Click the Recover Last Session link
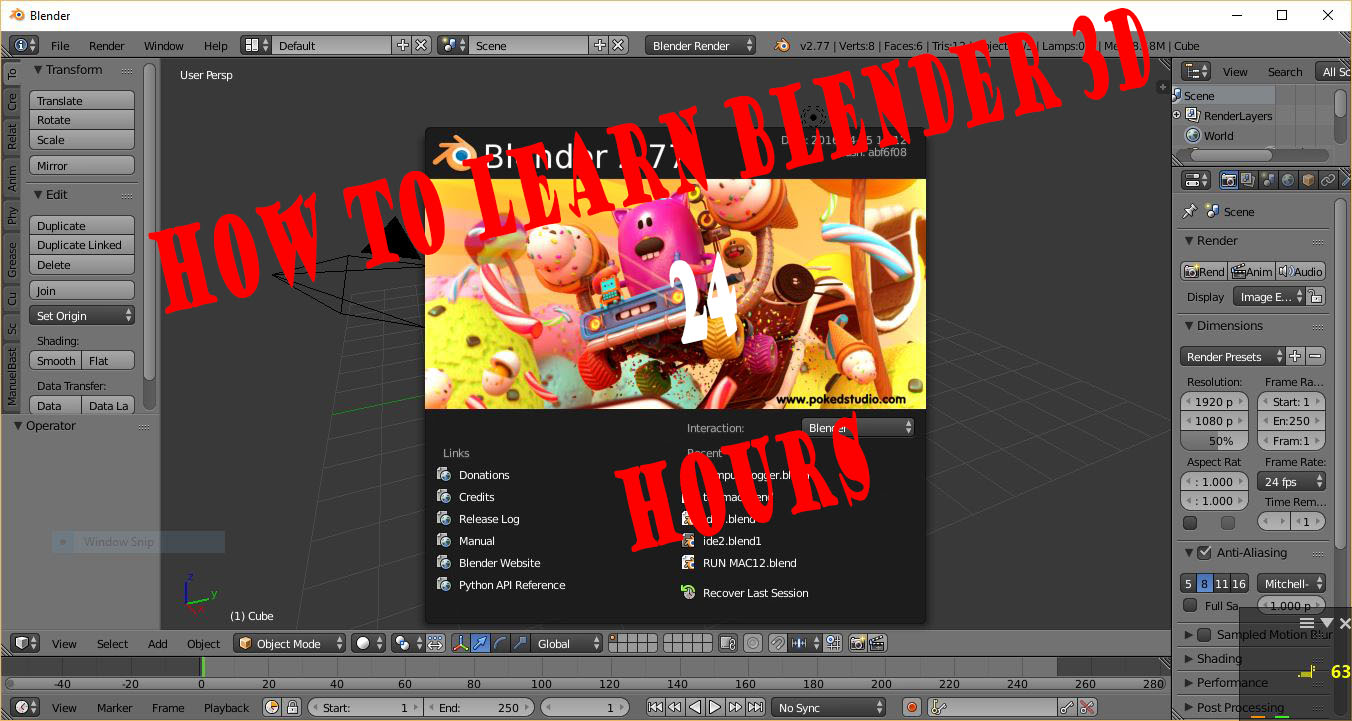1352x721 pixels. pos(754,592)
